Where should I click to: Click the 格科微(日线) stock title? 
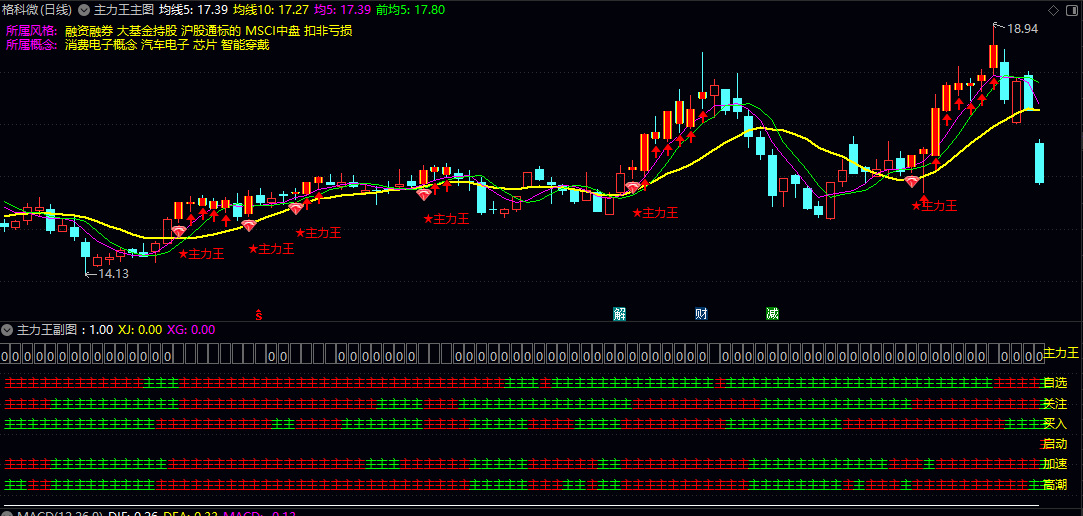tap(37, 10)
